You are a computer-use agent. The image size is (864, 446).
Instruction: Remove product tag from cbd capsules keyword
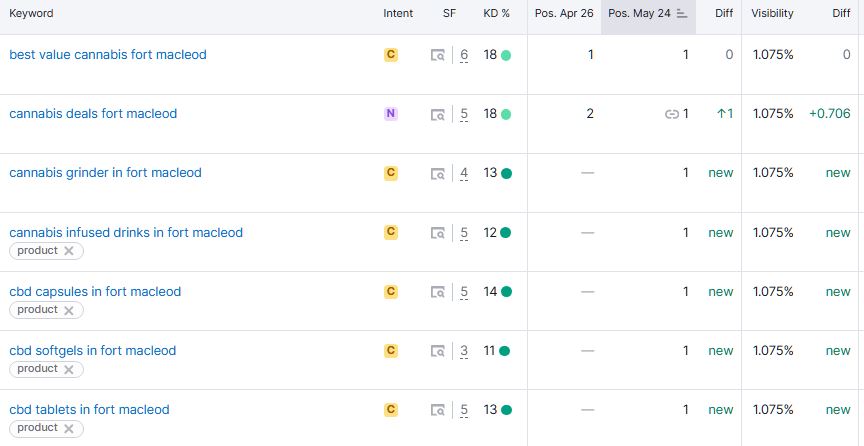(69, 311)
